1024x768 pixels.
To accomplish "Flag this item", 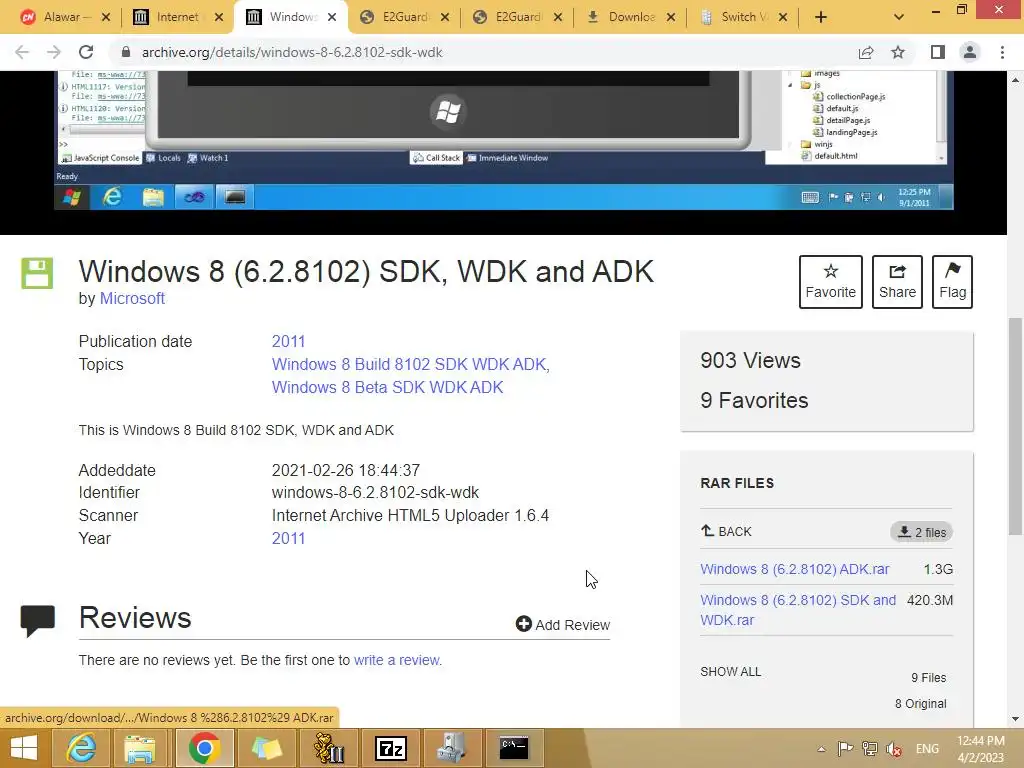I will pos(953,281).
